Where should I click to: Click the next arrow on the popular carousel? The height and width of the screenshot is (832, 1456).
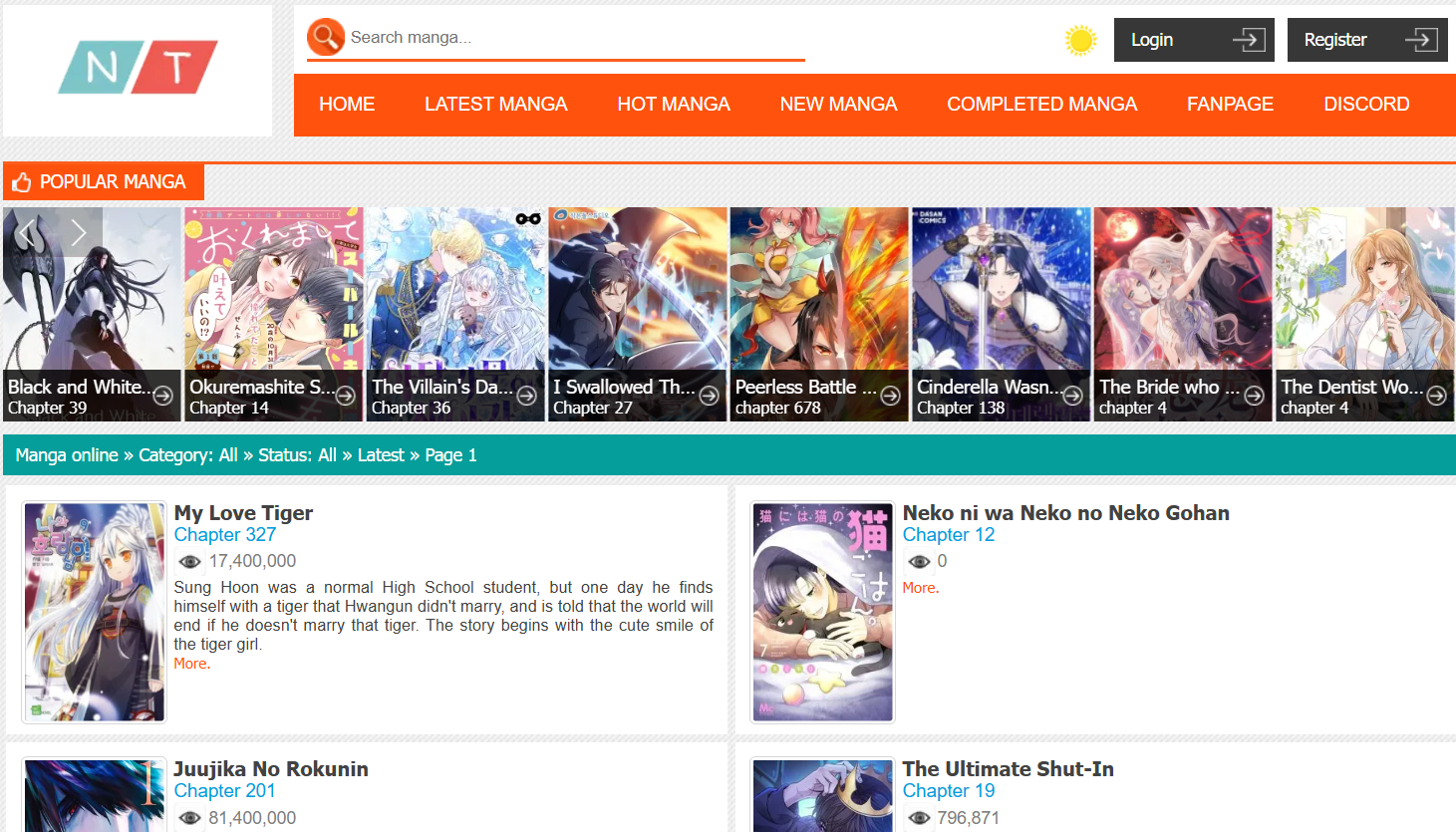tap(78, 232)
